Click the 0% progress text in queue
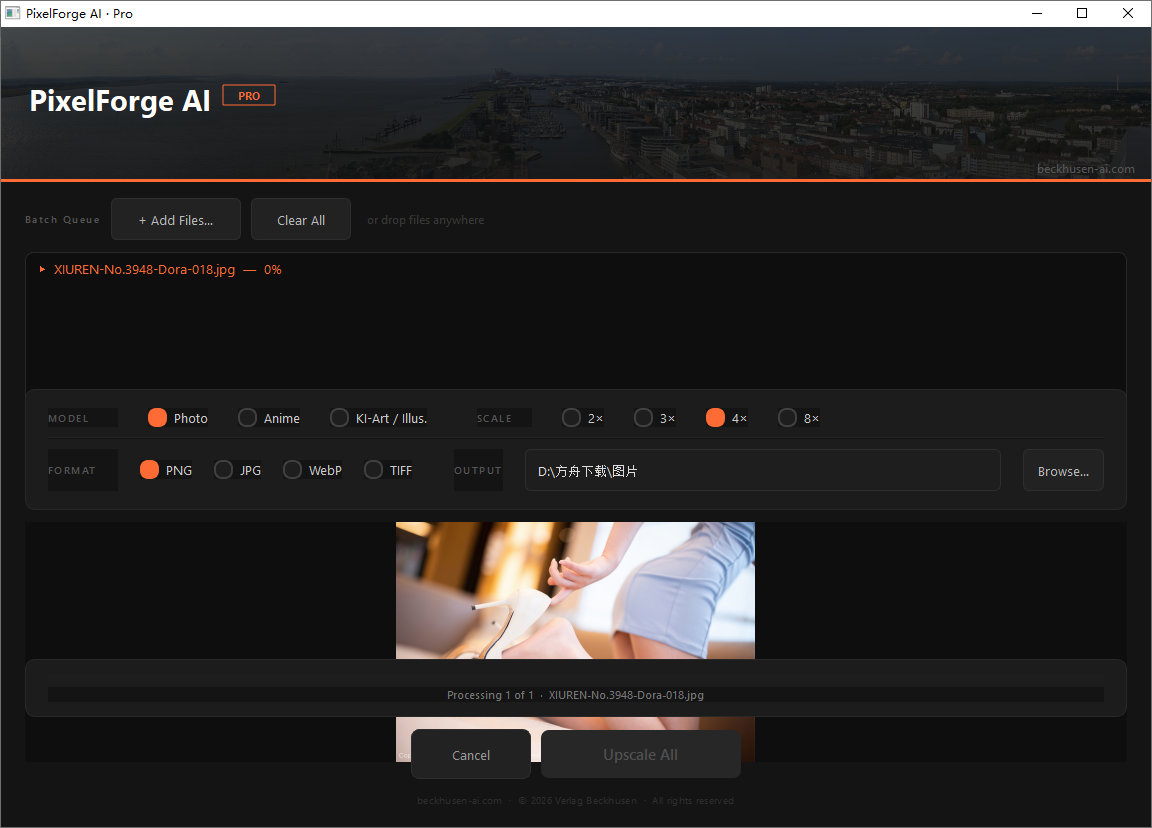 coord(273,270)
